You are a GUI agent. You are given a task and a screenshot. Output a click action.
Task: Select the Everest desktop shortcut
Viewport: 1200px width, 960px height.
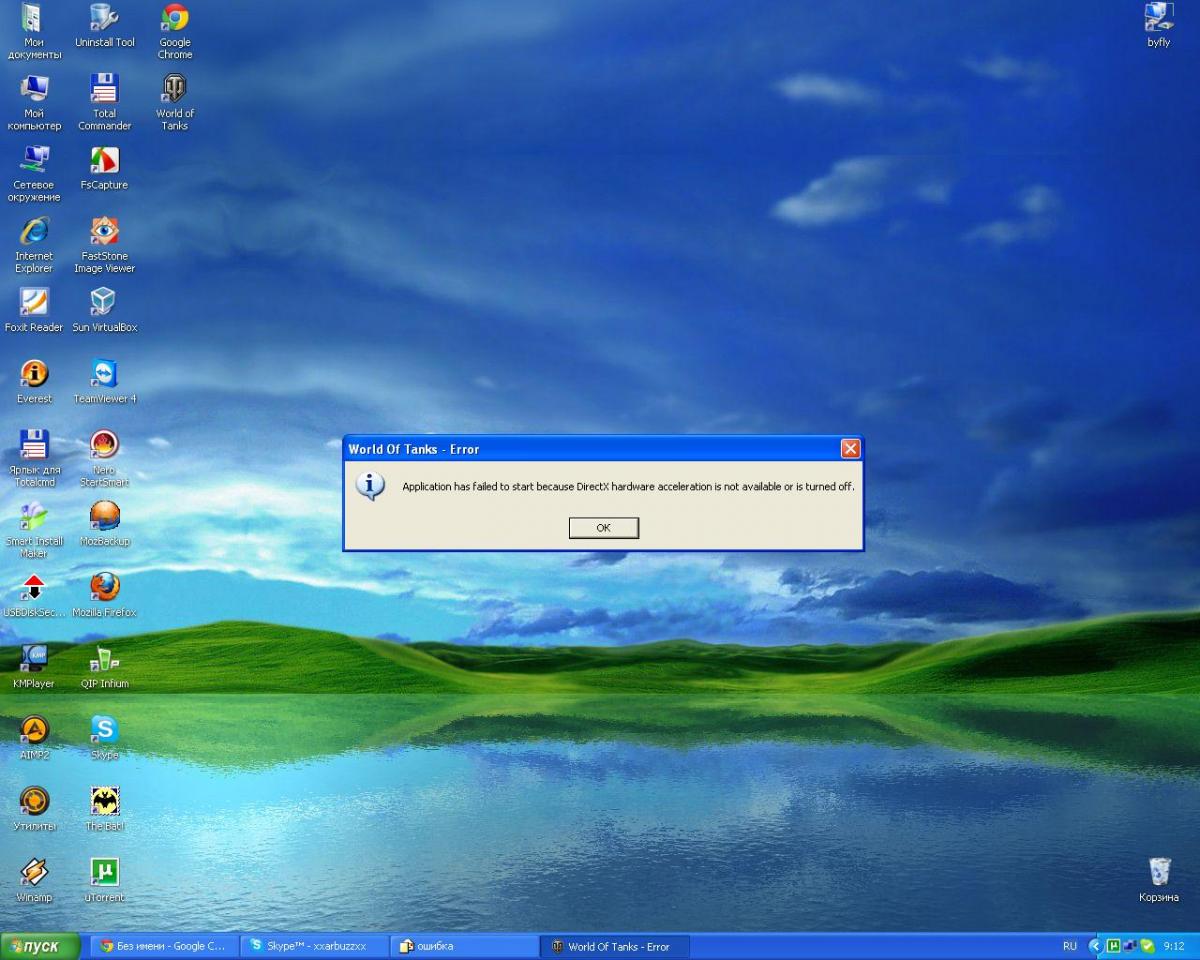tap(34, 381)
